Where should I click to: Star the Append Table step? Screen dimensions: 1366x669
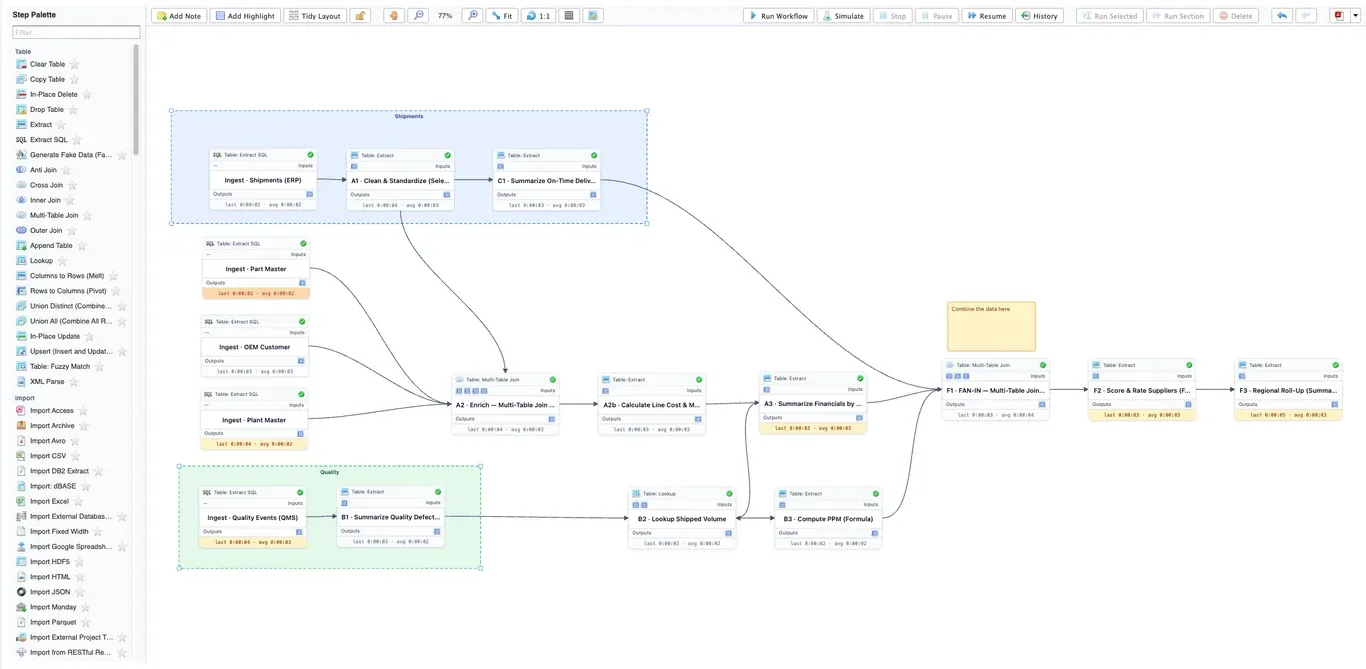pos(81,245)
